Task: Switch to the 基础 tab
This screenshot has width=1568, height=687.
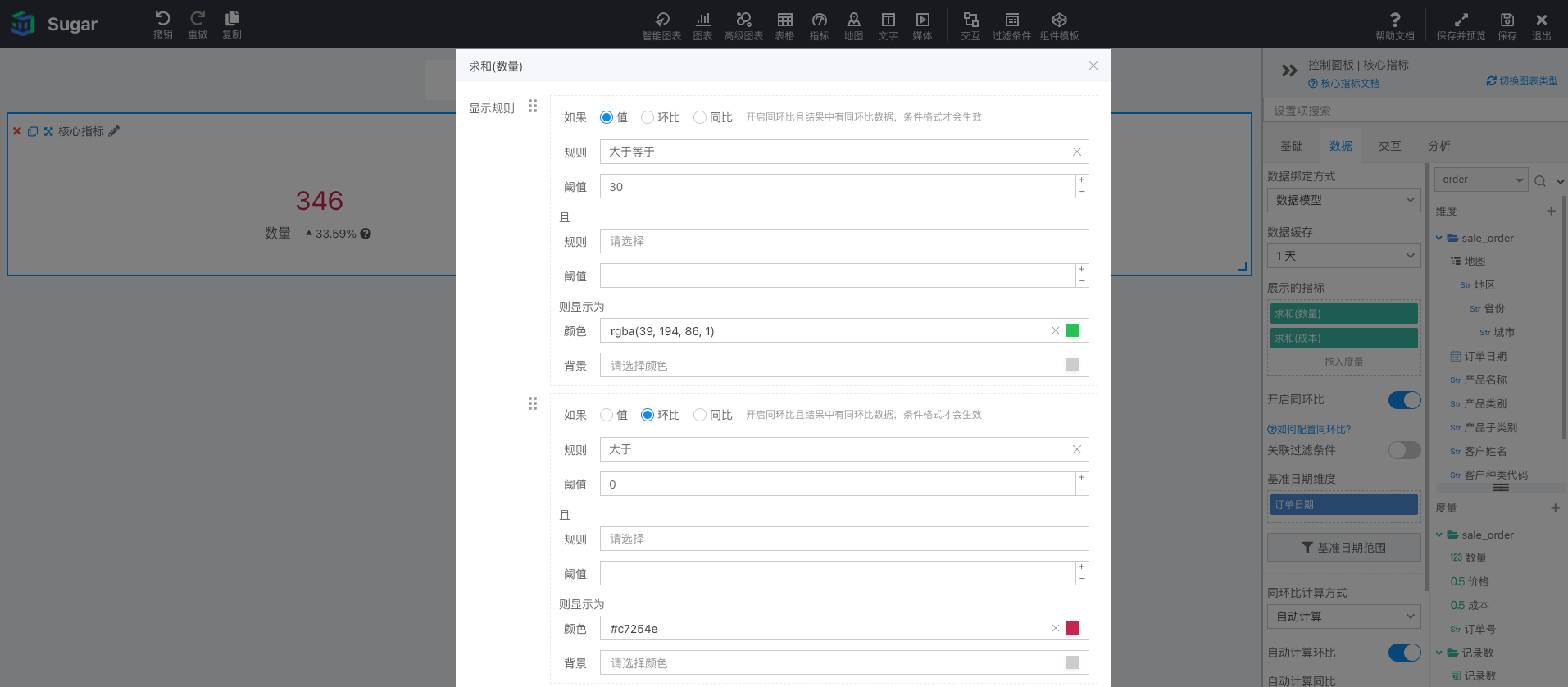Action: coord(1291,146)
